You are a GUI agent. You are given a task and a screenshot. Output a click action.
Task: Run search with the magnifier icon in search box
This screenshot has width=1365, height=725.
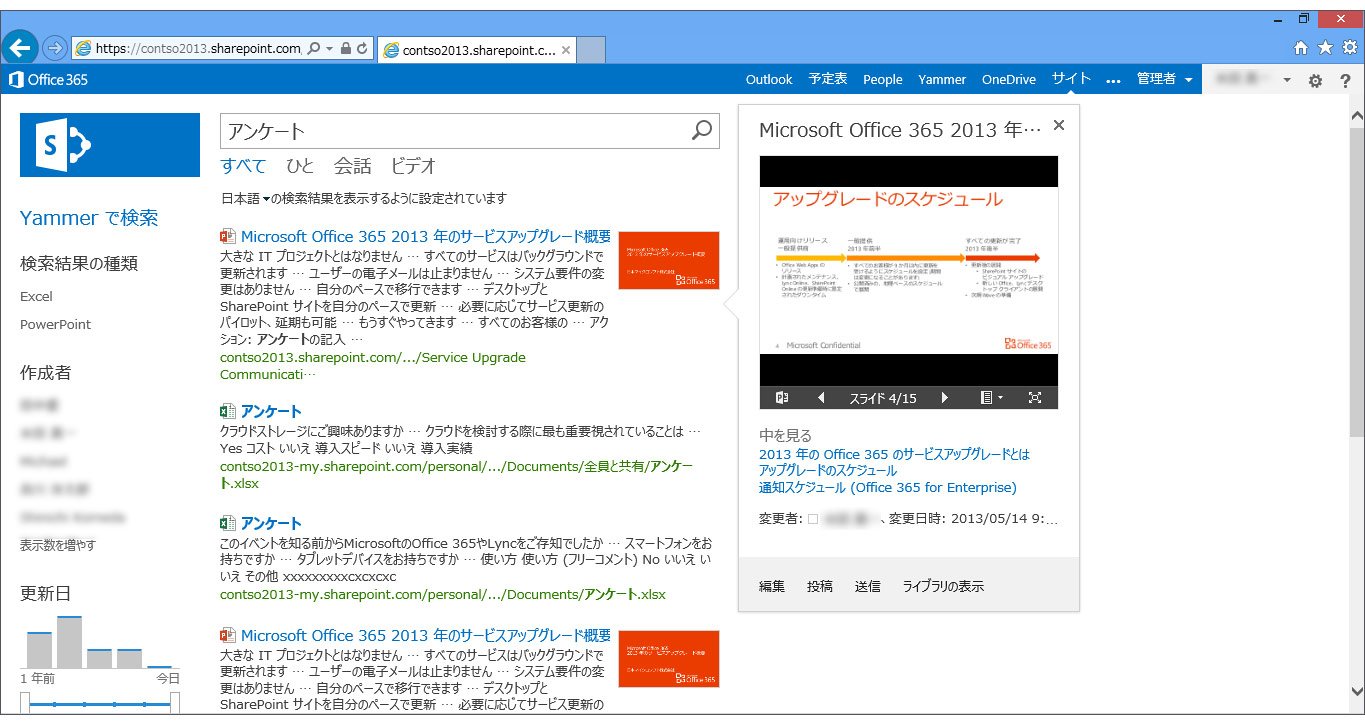click(702, 130)
